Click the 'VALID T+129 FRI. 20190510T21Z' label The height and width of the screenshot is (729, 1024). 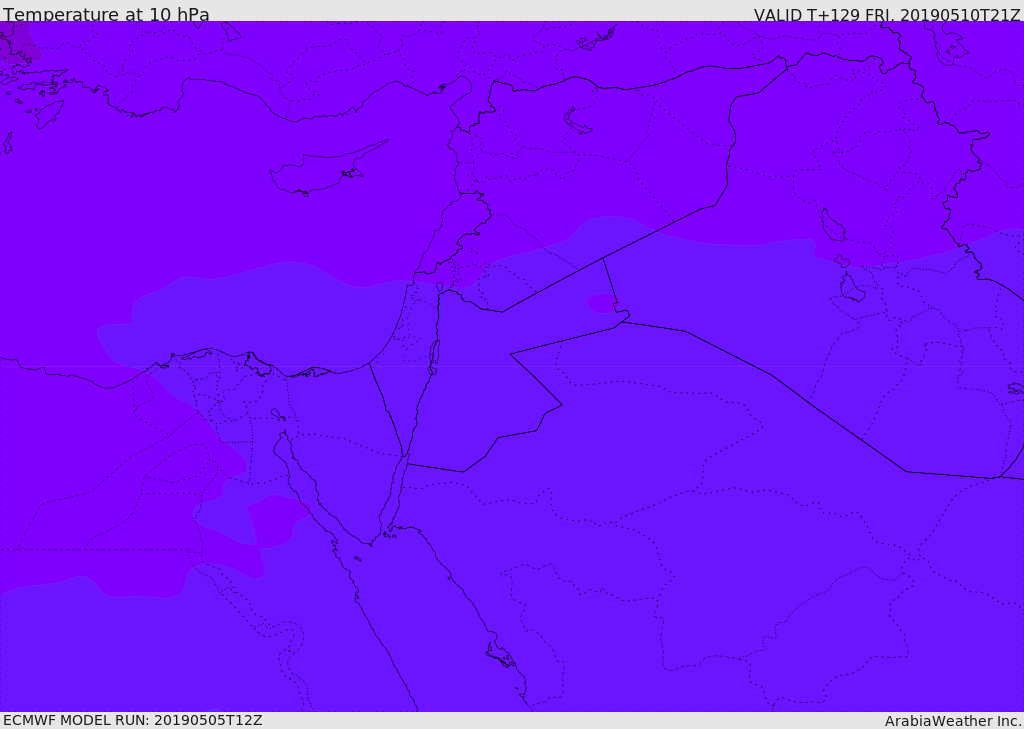887,14
